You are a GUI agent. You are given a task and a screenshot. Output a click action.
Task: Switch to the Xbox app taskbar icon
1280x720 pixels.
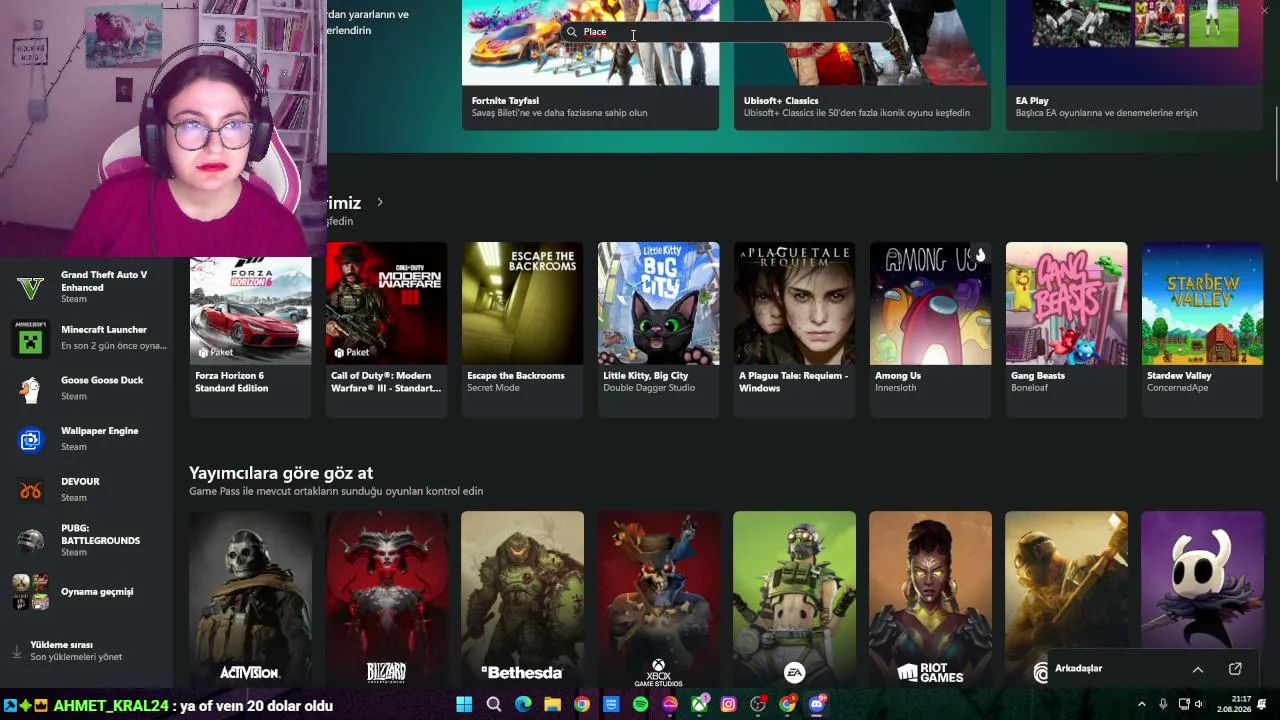point(700,705)
